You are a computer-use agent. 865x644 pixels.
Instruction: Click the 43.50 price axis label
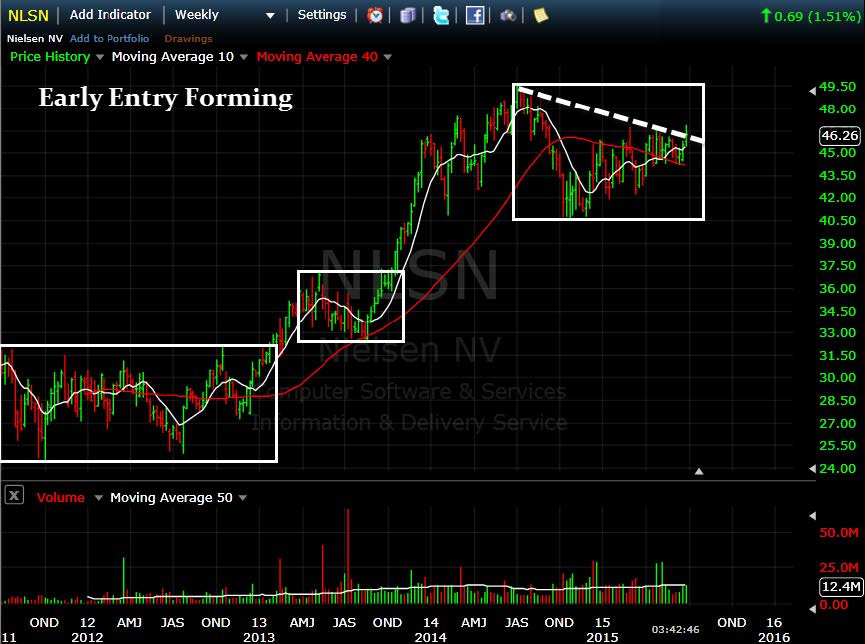(837, 175)
